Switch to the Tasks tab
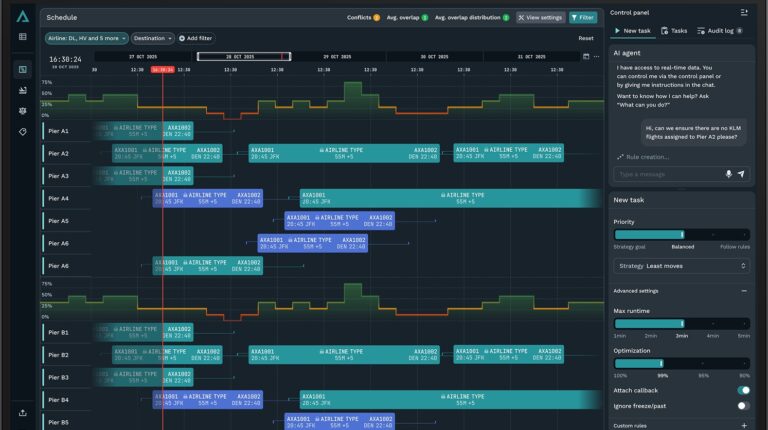The image size is (768, 430). tap(675, 31)
